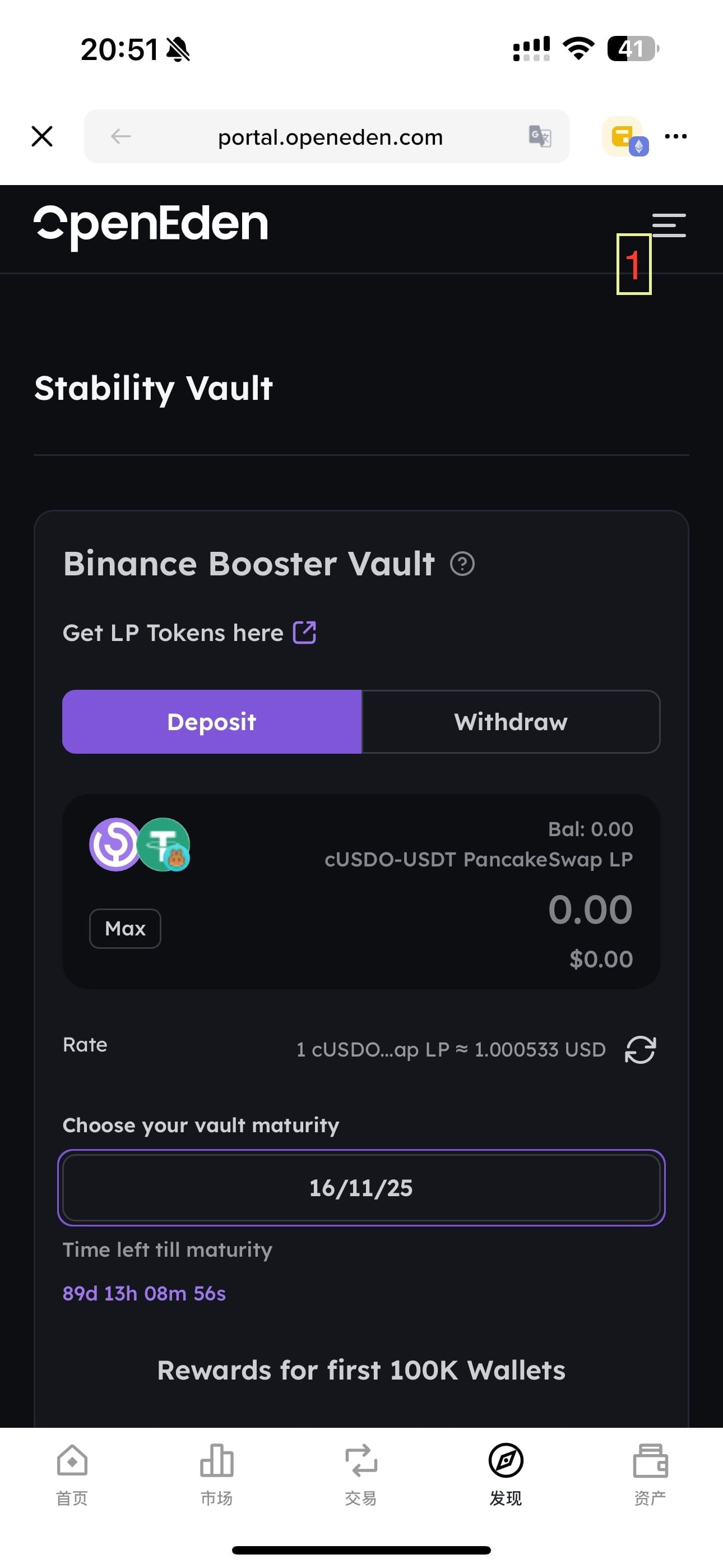Open the OpenEden hamburger menu
723x1568 pixels.
[x=669, y=225]
